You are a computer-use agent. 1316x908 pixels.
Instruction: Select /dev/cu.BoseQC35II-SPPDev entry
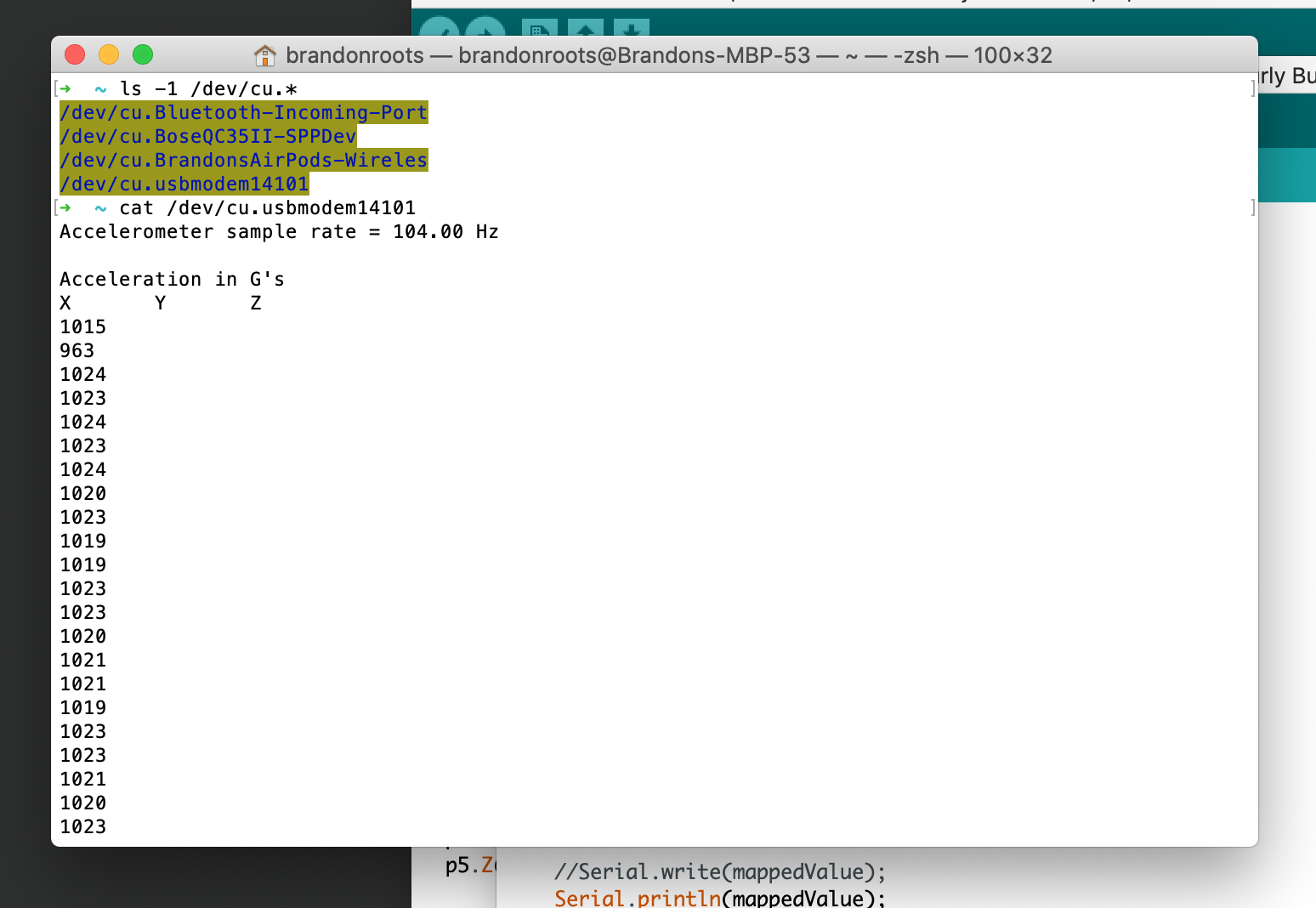click(x=207, y=136)
